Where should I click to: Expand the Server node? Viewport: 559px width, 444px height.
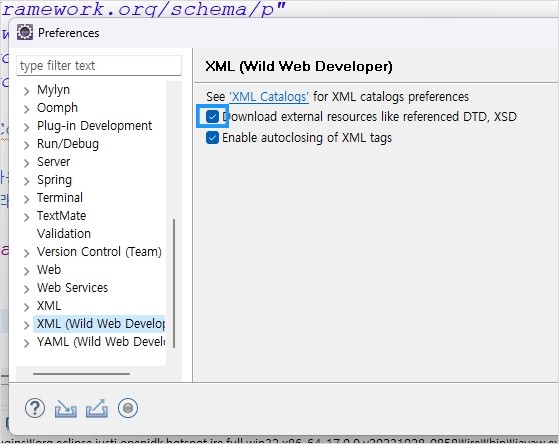pyautogui.click(x=26, y=163)
